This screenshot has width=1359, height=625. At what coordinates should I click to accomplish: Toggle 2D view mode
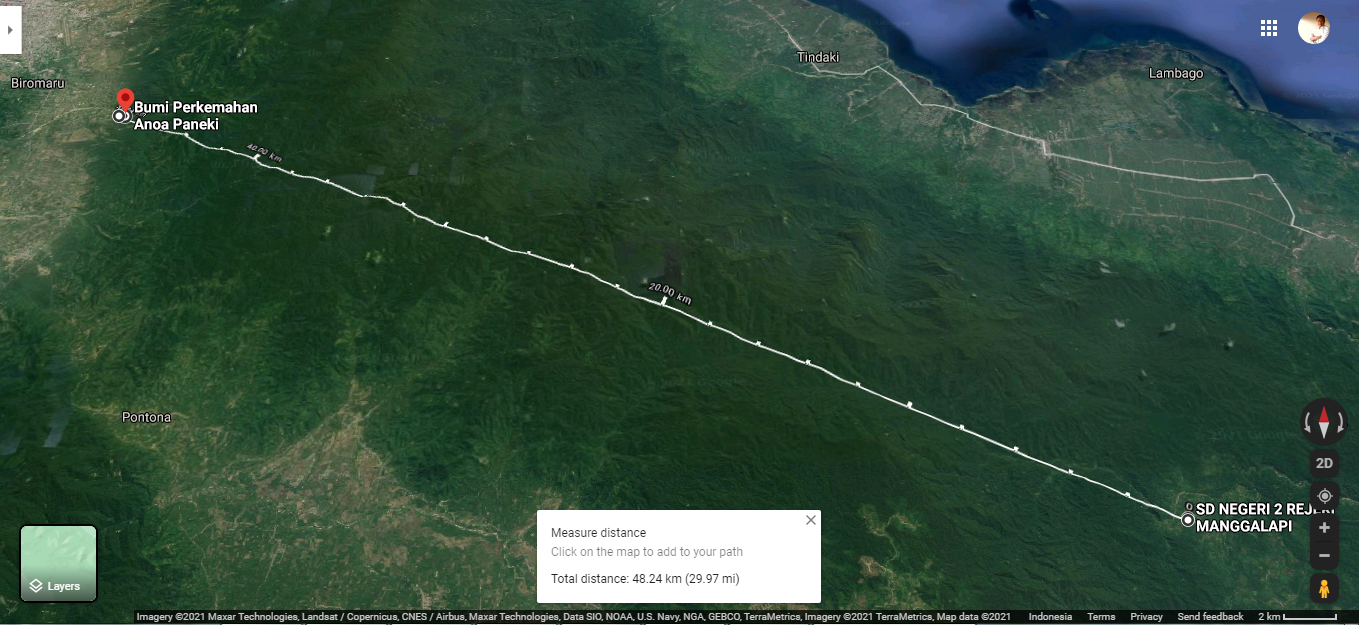coord(1324,463)
